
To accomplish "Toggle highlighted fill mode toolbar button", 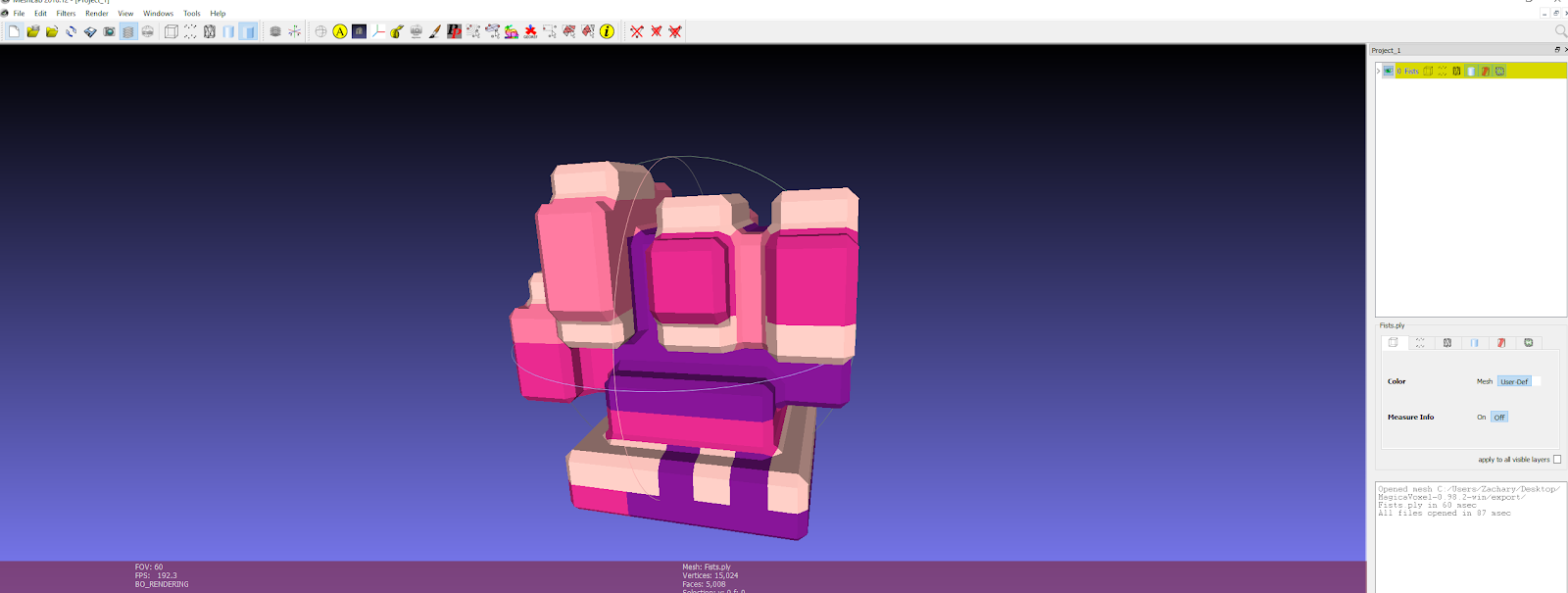I will point(248,31).
